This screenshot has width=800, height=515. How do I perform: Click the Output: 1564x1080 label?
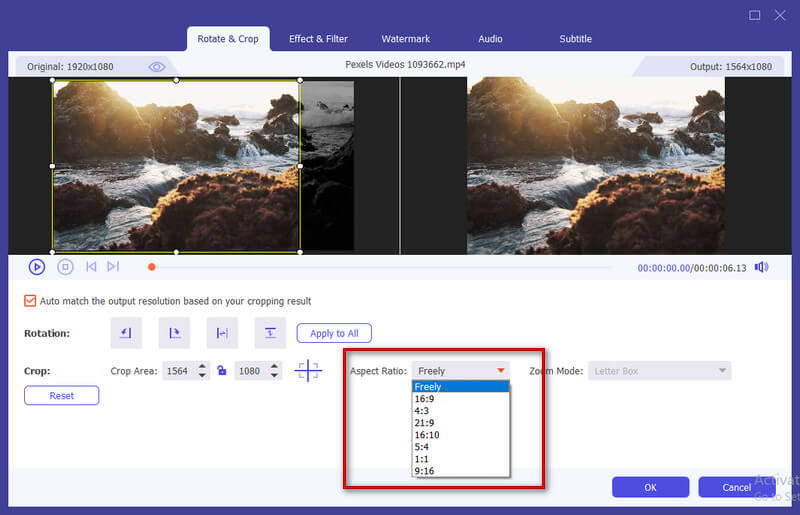tap(731, 67)
